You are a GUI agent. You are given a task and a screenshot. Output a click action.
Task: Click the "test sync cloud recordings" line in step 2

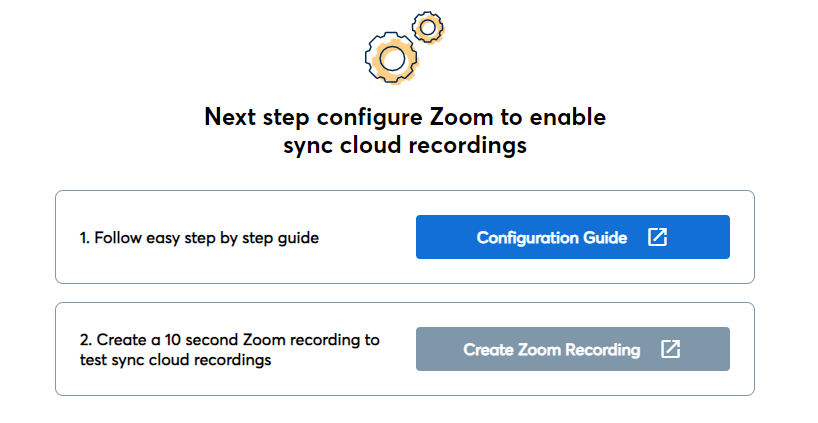click(x=175, y=359)
